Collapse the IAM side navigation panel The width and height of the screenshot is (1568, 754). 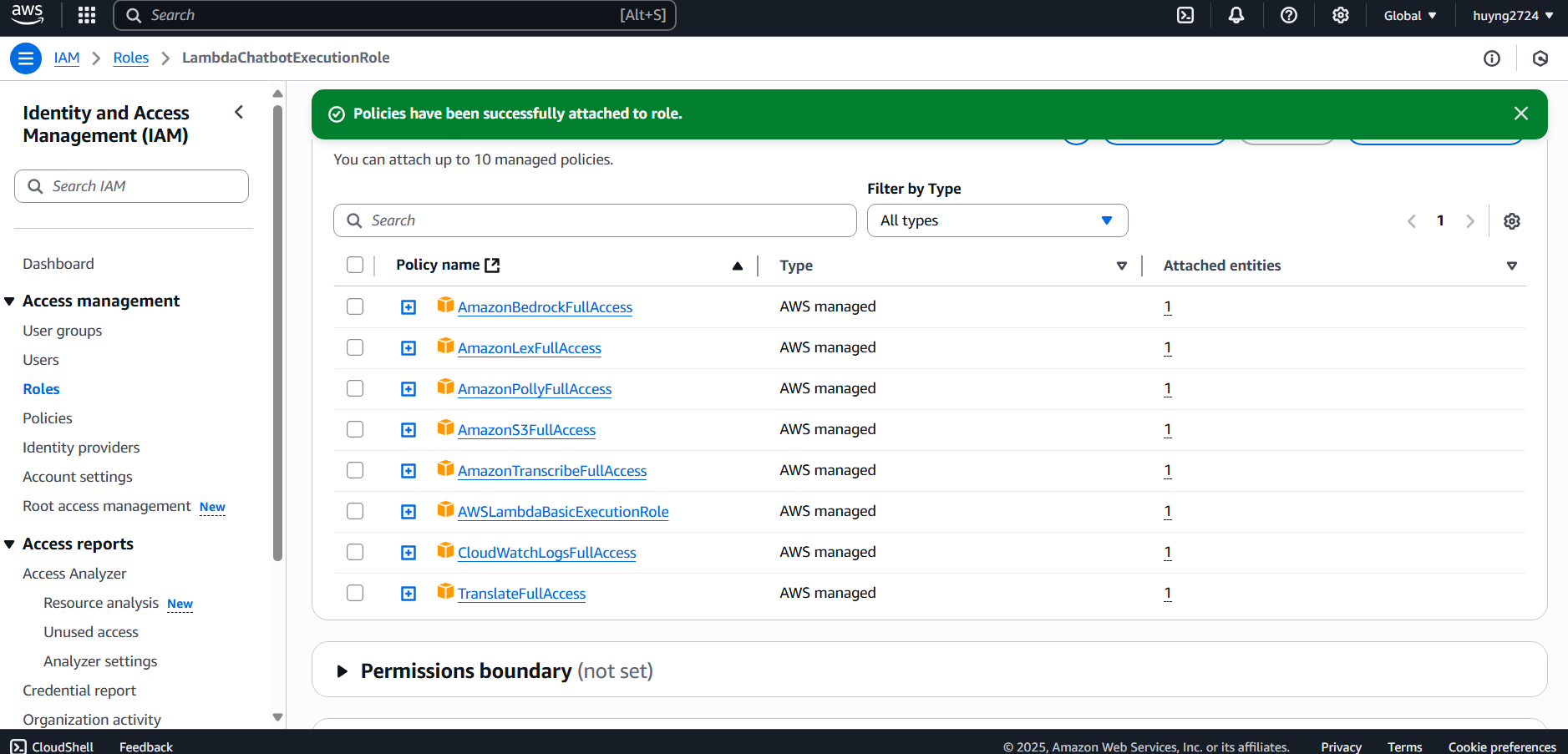(x=239, y=112)
